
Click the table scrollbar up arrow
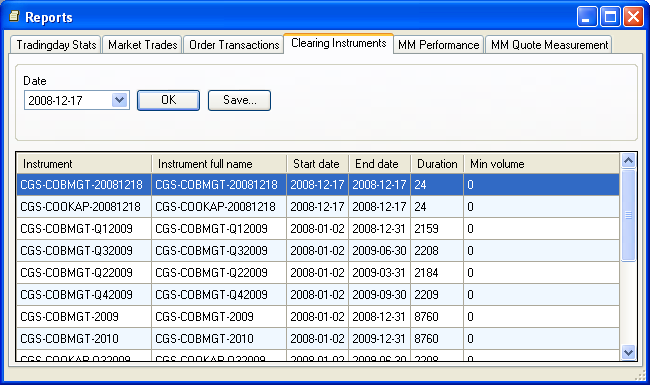pyautogui.click(x=628, y=160)
